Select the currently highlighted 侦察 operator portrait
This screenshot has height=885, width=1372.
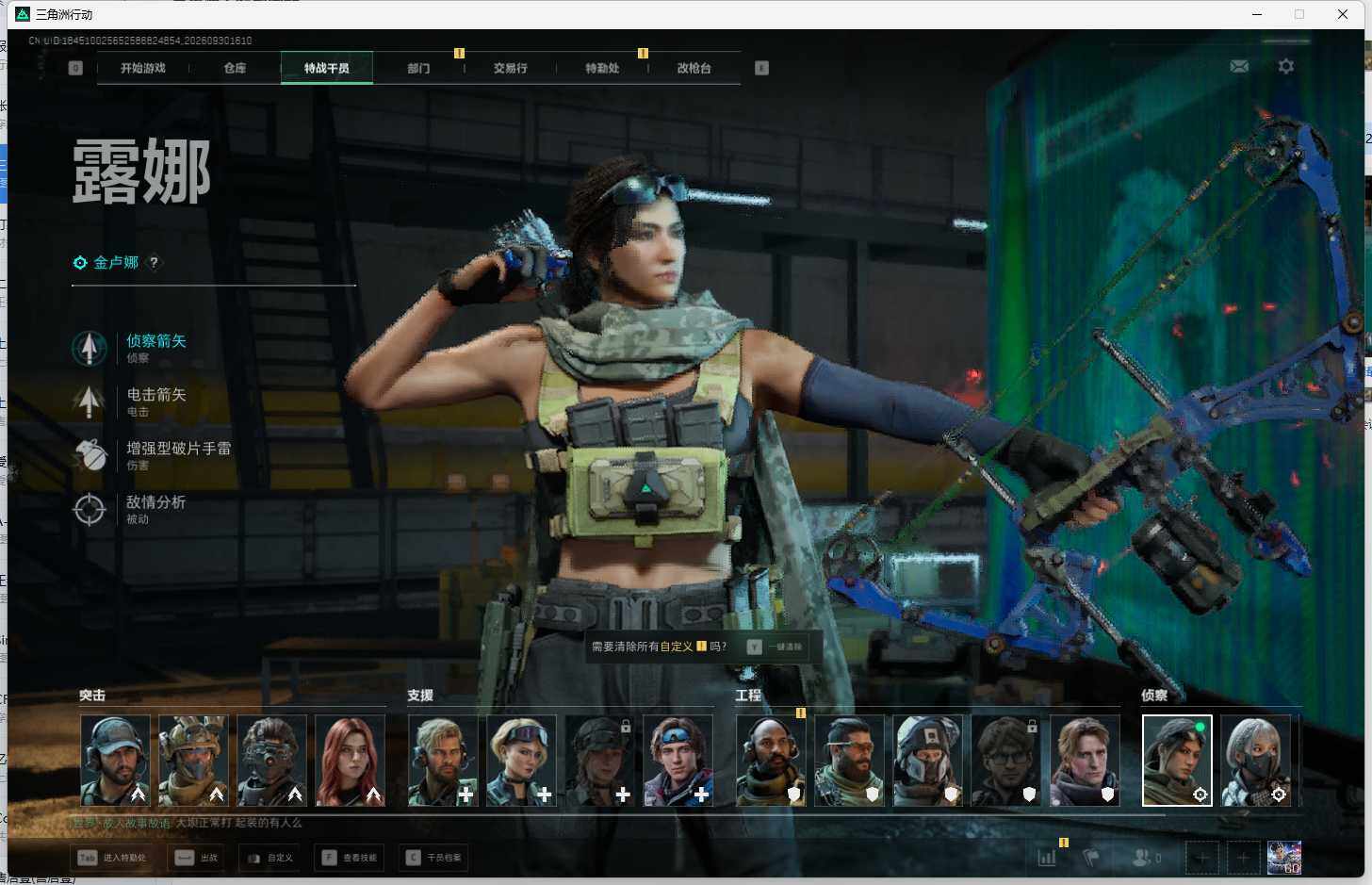pyautogui.click(x=1177, y=761)
